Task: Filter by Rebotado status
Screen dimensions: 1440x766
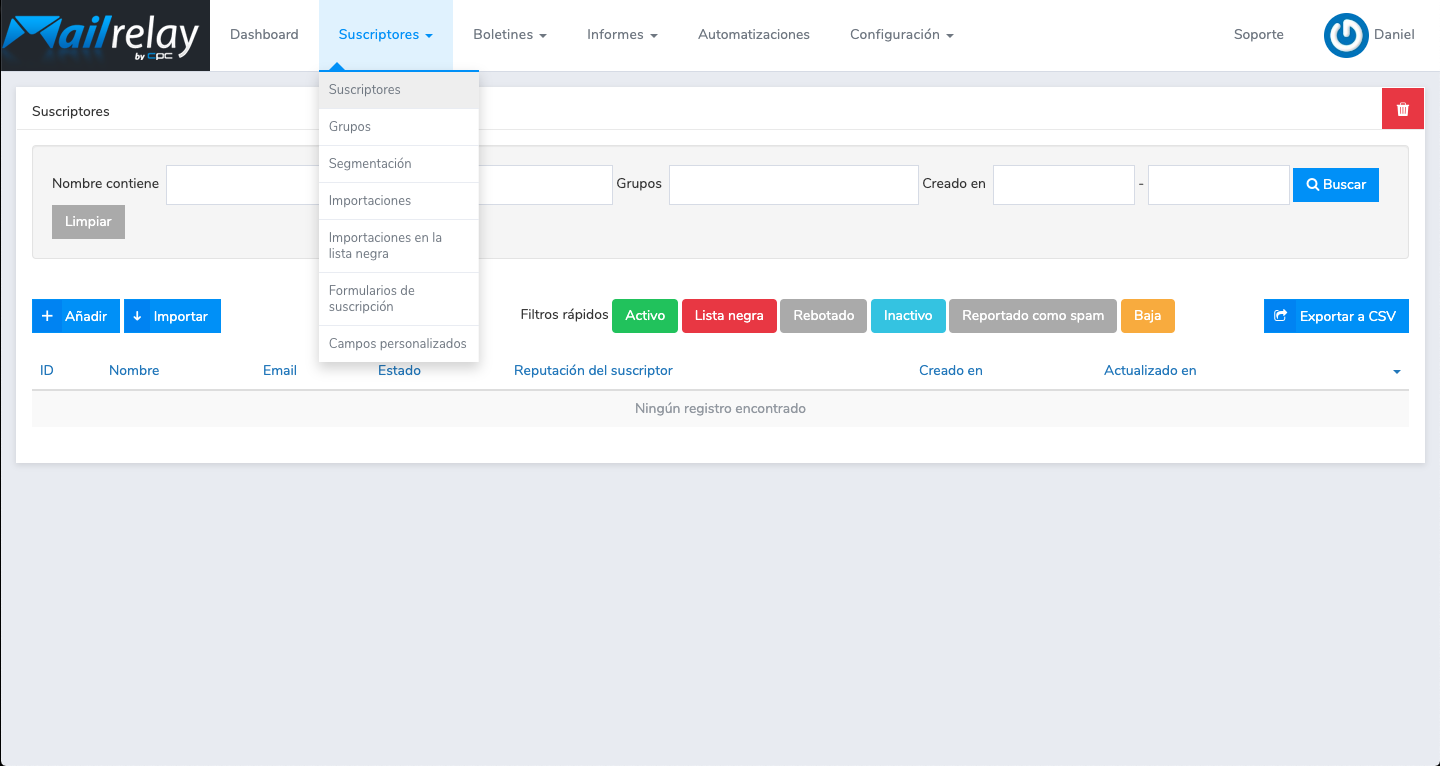Action: point(824,316)
